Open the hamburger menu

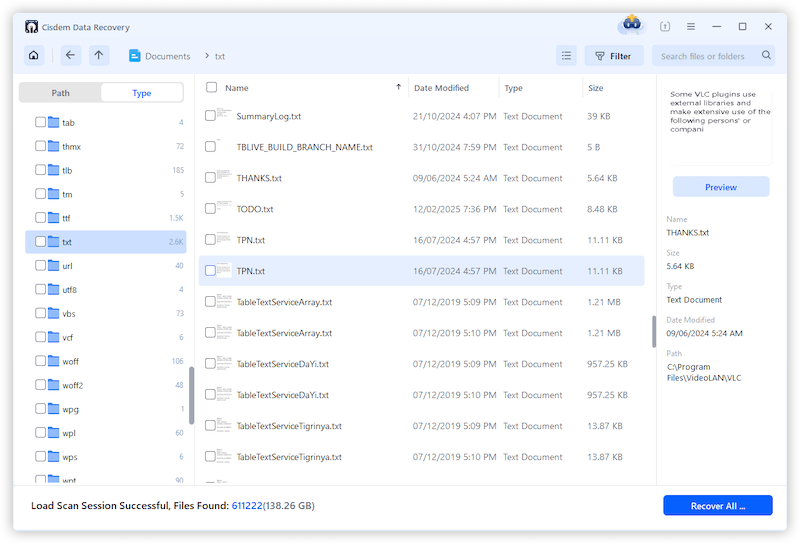click(x=691, y=27)
